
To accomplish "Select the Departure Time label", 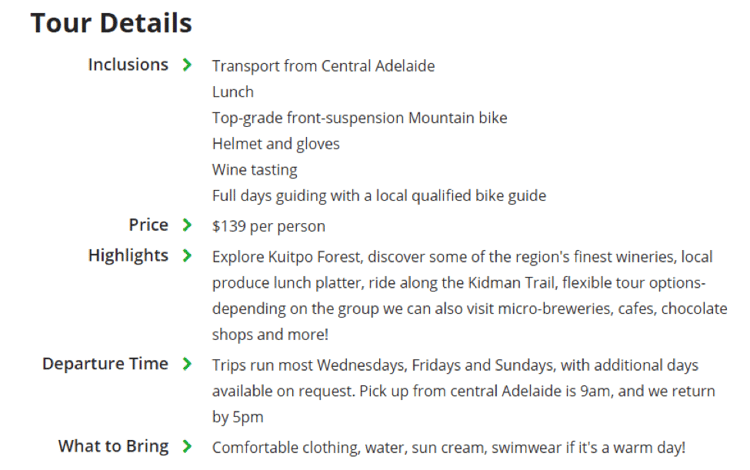I will tap(105, 364).
